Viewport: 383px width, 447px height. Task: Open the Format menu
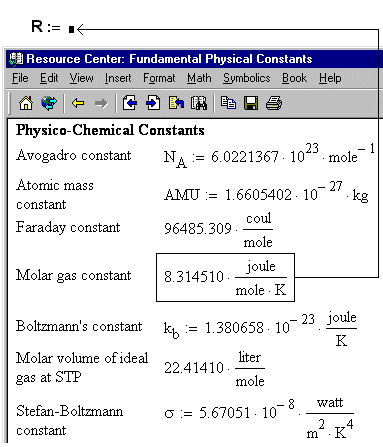[x=159, y=78]
